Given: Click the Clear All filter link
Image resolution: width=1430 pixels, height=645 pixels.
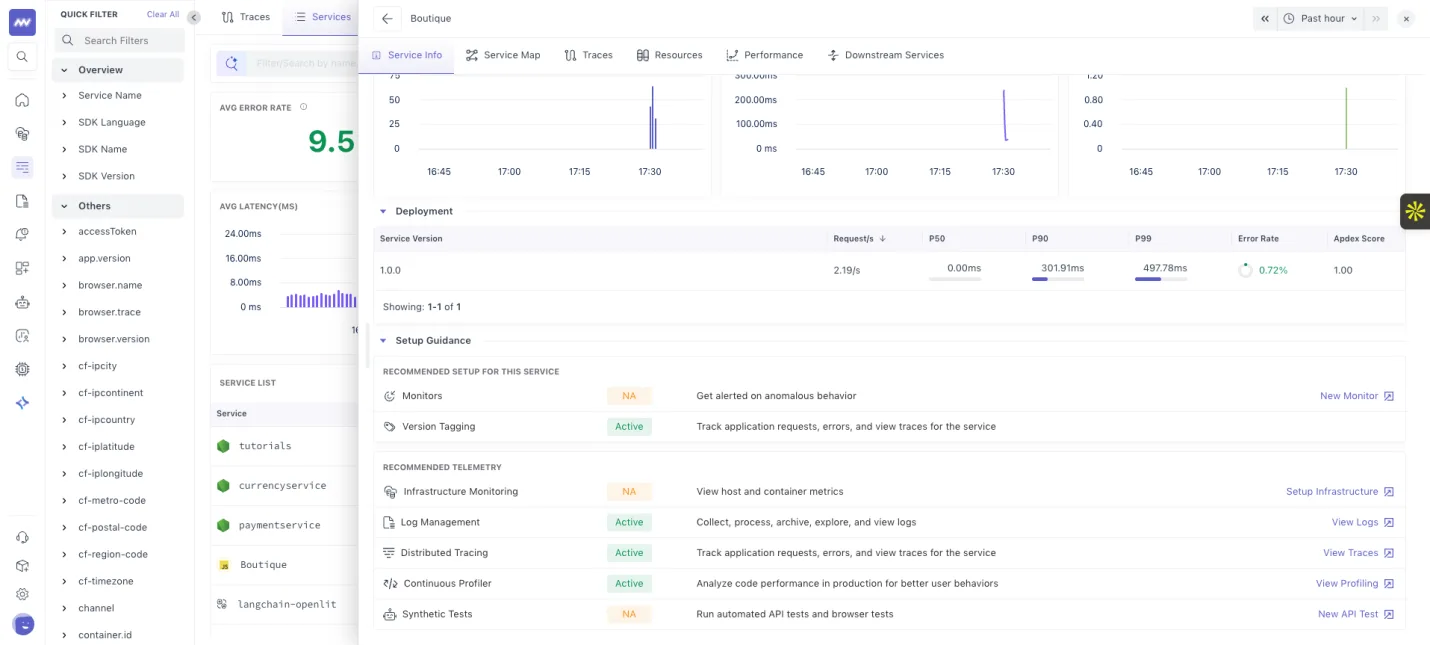Looking at the screenshot, I should 163,15.
